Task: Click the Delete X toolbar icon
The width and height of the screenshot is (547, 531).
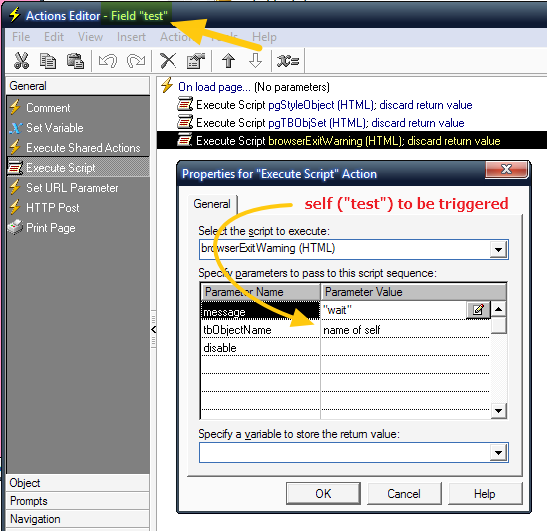Action: (168, 61)
